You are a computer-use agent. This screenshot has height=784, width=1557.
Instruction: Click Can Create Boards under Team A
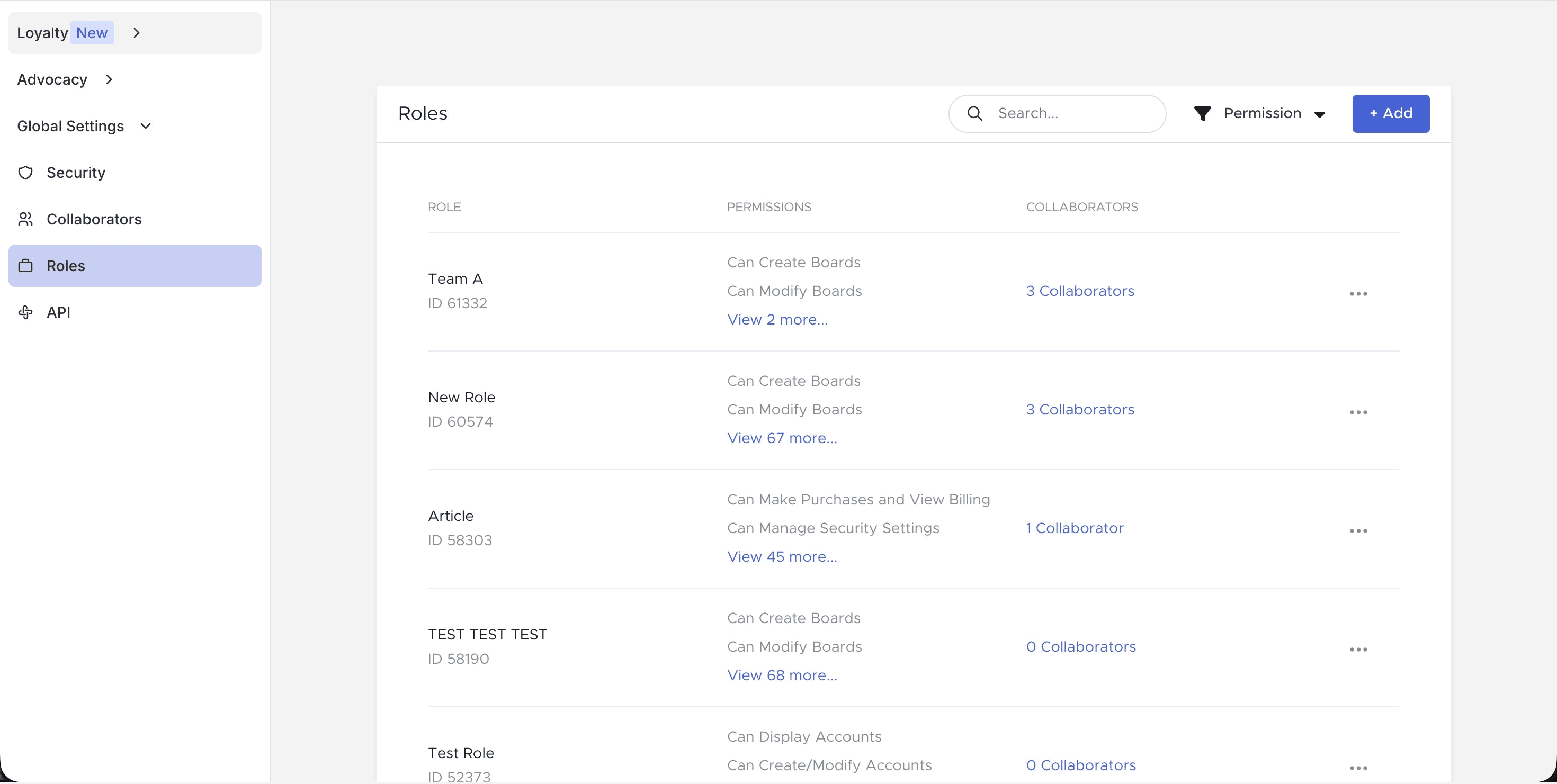tap(794, 263)
